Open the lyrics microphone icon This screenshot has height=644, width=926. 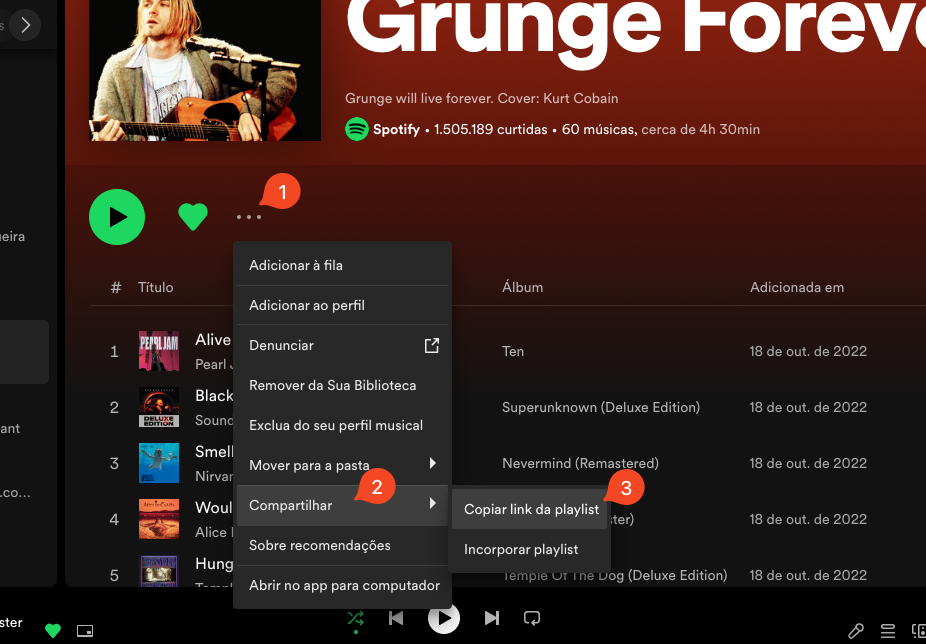[x=856, y=630]
